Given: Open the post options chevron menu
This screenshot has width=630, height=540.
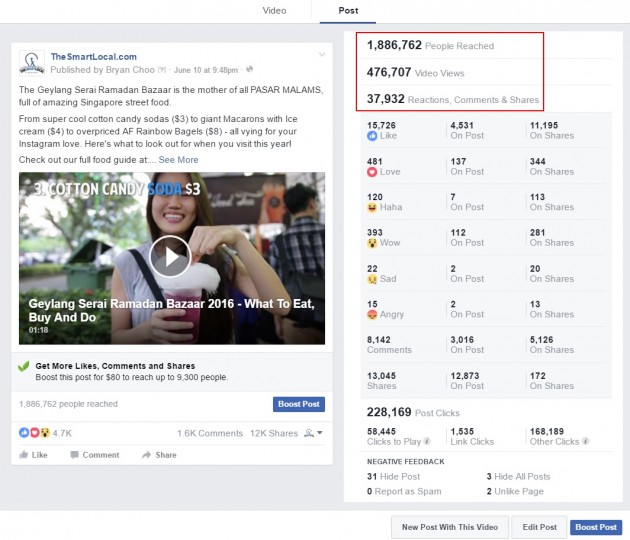Looking at the screenshot, I should click(x=321, y=54).
